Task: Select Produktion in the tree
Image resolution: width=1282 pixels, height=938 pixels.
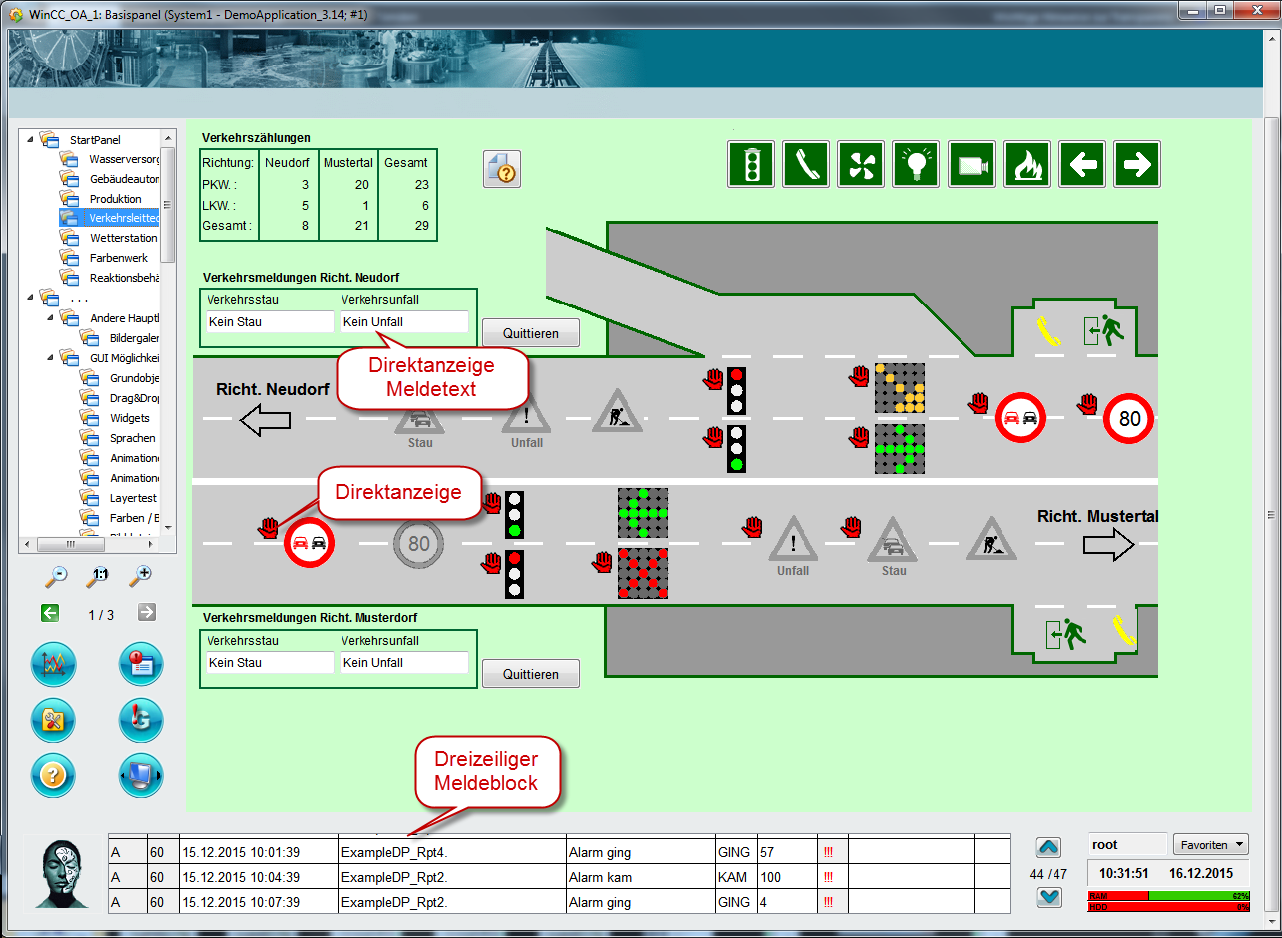Action: (116, 199)
